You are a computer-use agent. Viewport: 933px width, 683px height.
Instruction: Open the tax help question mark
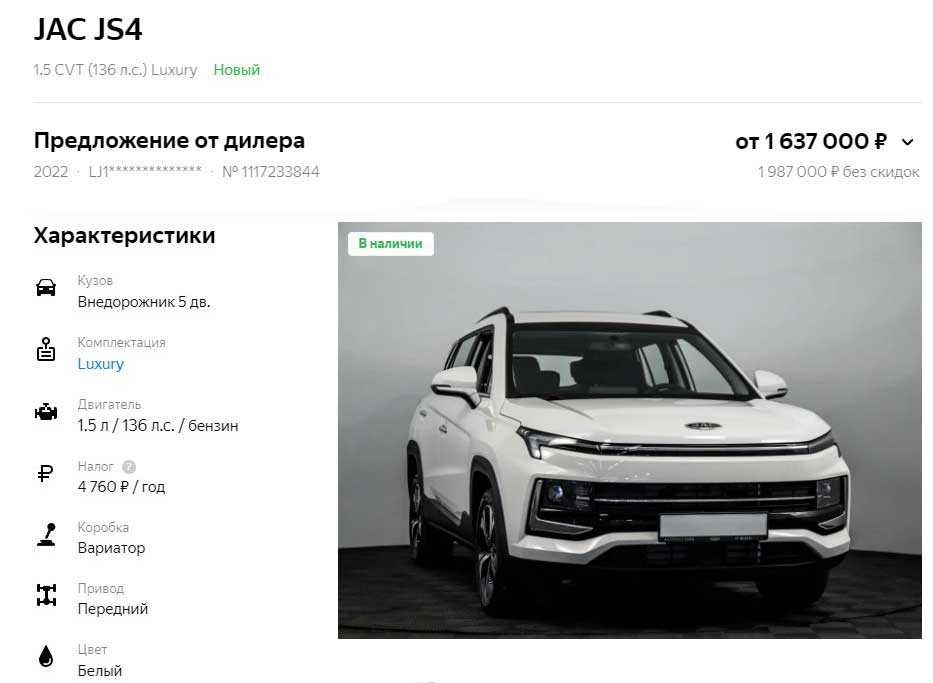(x=129, y=467)
